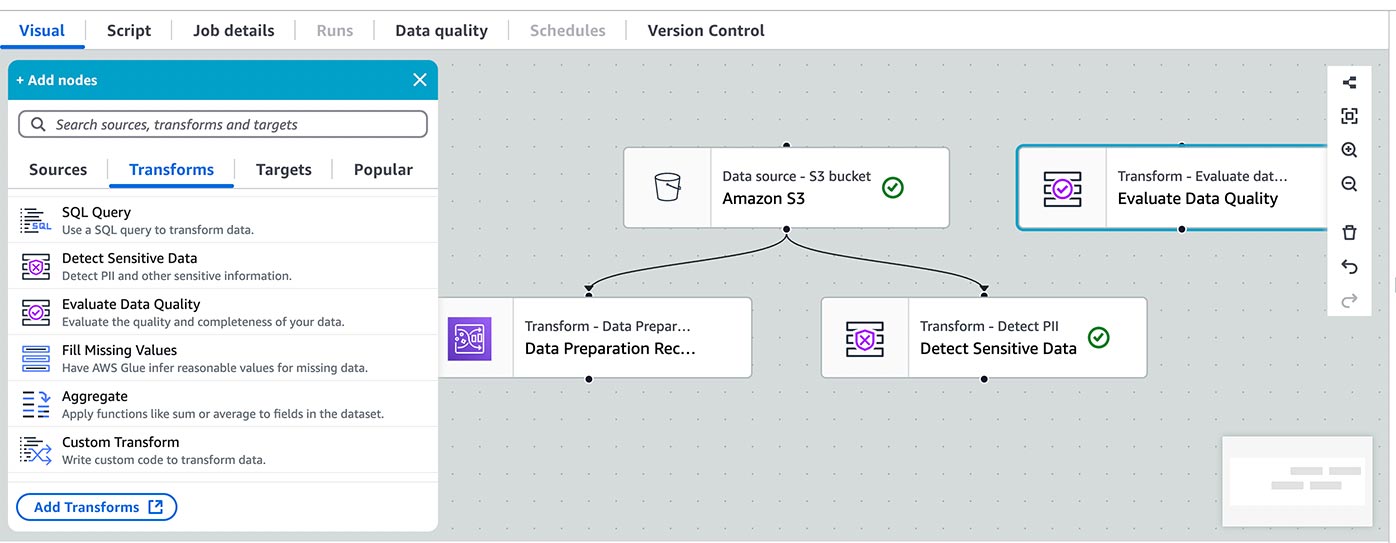The width and height of the screenshot is (1396, 543).
Task: Select the Evaluate Data Quality node title
Action: point(1198,198)
